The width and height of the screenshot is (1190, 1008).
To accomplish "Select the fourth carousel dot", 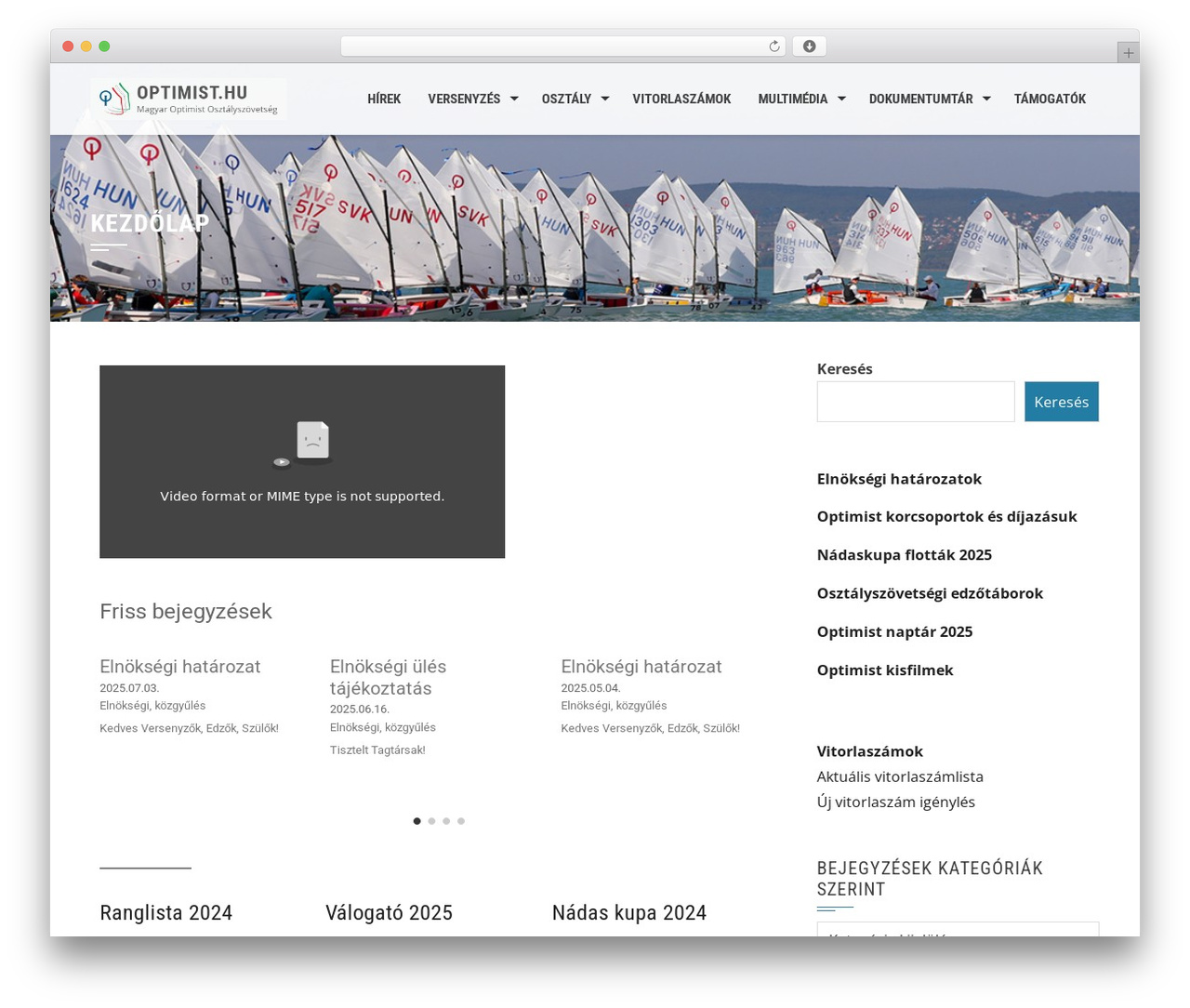I will click(x=461, y=821).
